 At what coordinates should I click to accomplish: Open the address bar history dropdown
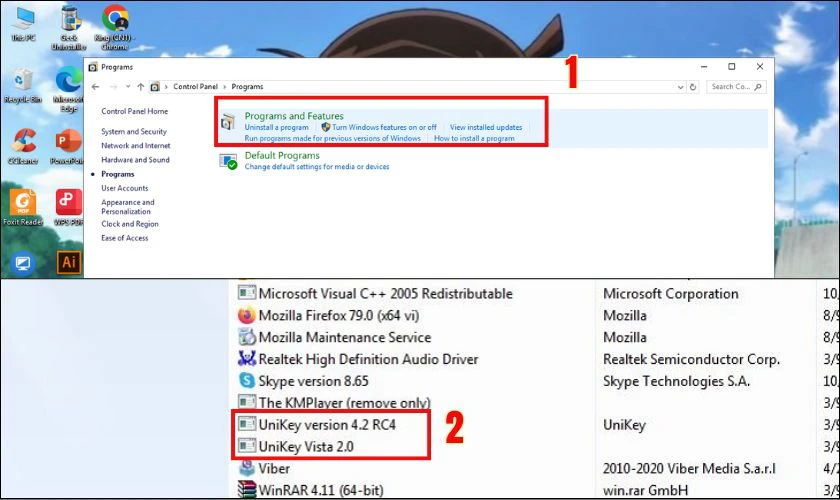pos(680,87)
